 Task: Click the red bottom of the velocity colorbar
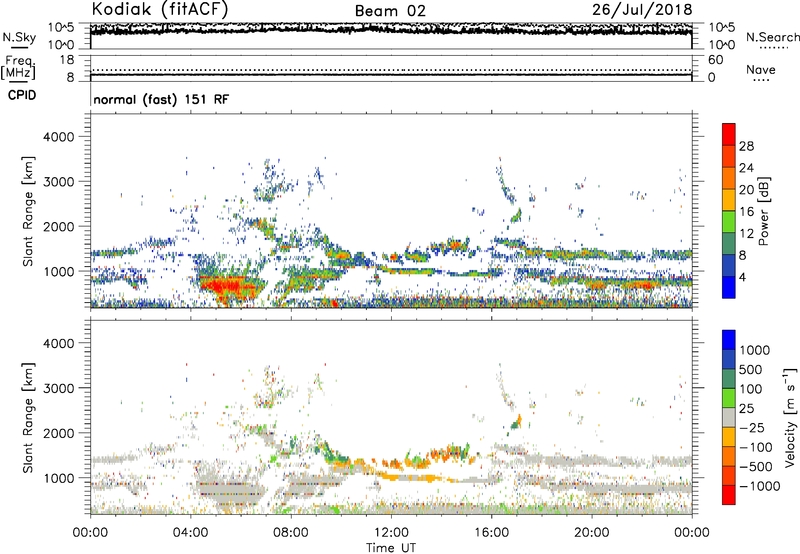tap(729, 495)
